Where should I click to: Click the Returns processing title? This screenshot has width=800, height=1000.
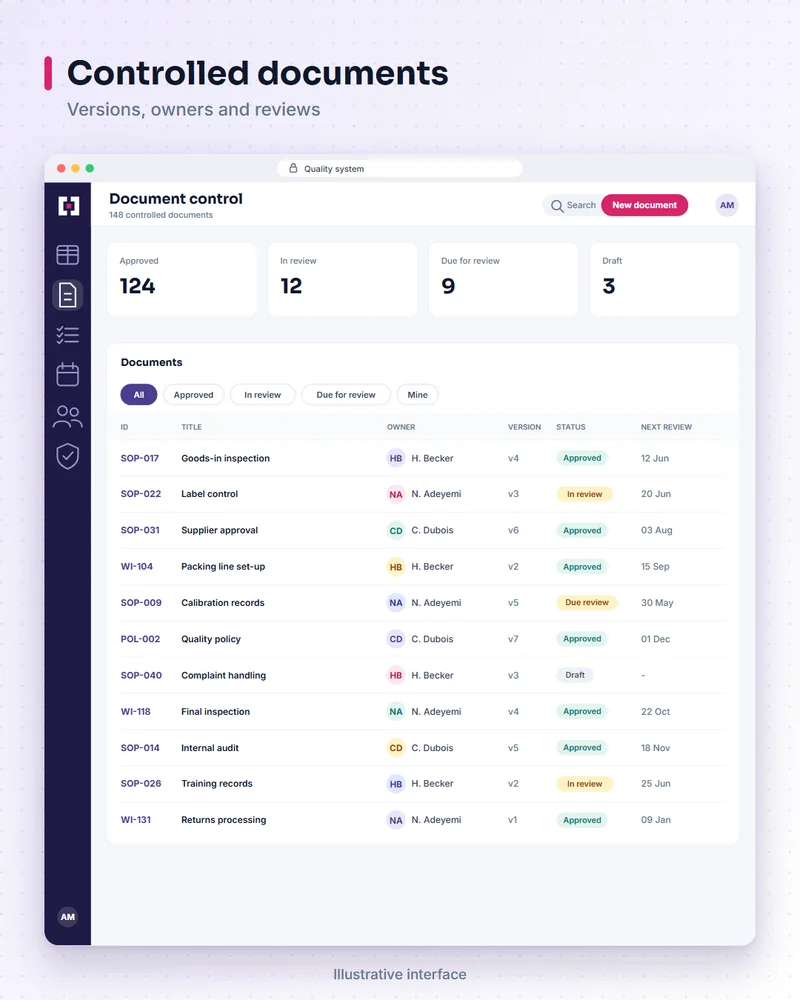[x=223, y=820]
